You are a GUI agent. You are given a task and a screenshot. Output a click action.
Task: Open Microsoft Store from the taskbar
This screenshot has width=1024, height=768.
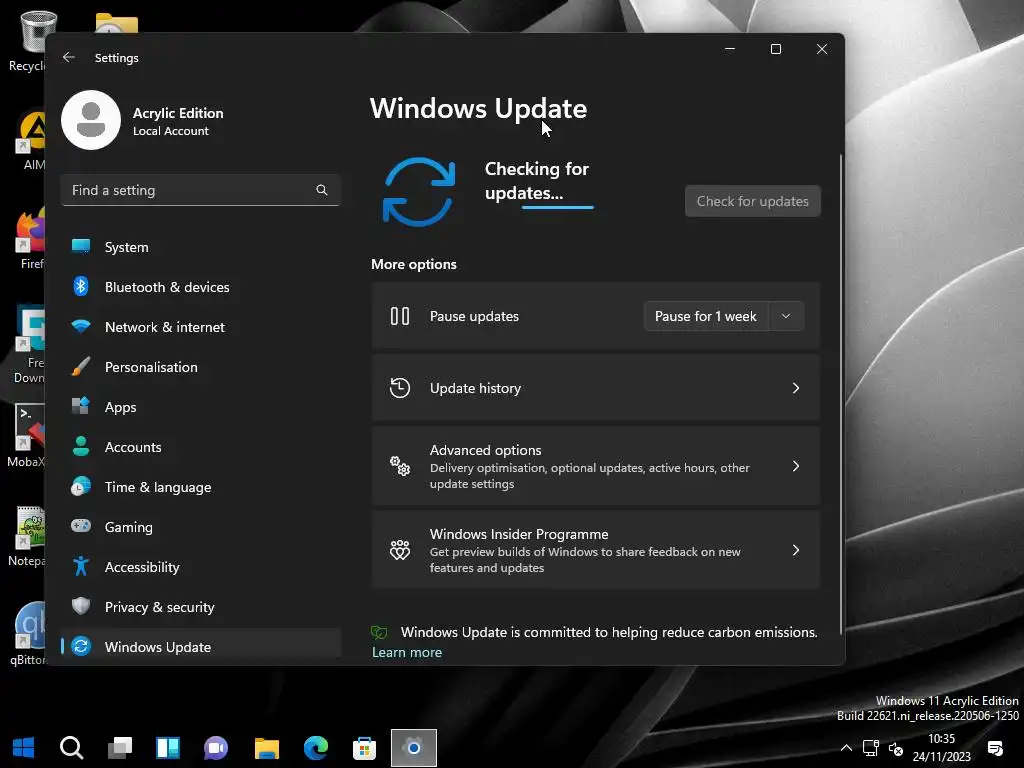pos(364,748)
